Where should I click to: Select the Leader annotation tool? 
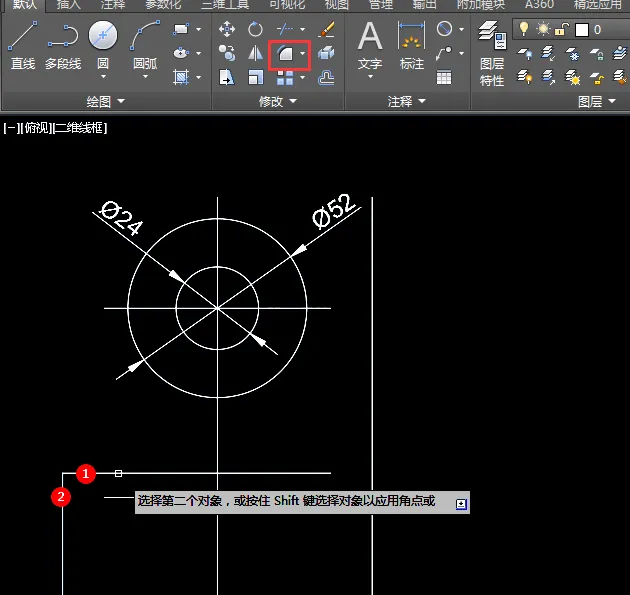pyautogui.click(x=444, y=53)
